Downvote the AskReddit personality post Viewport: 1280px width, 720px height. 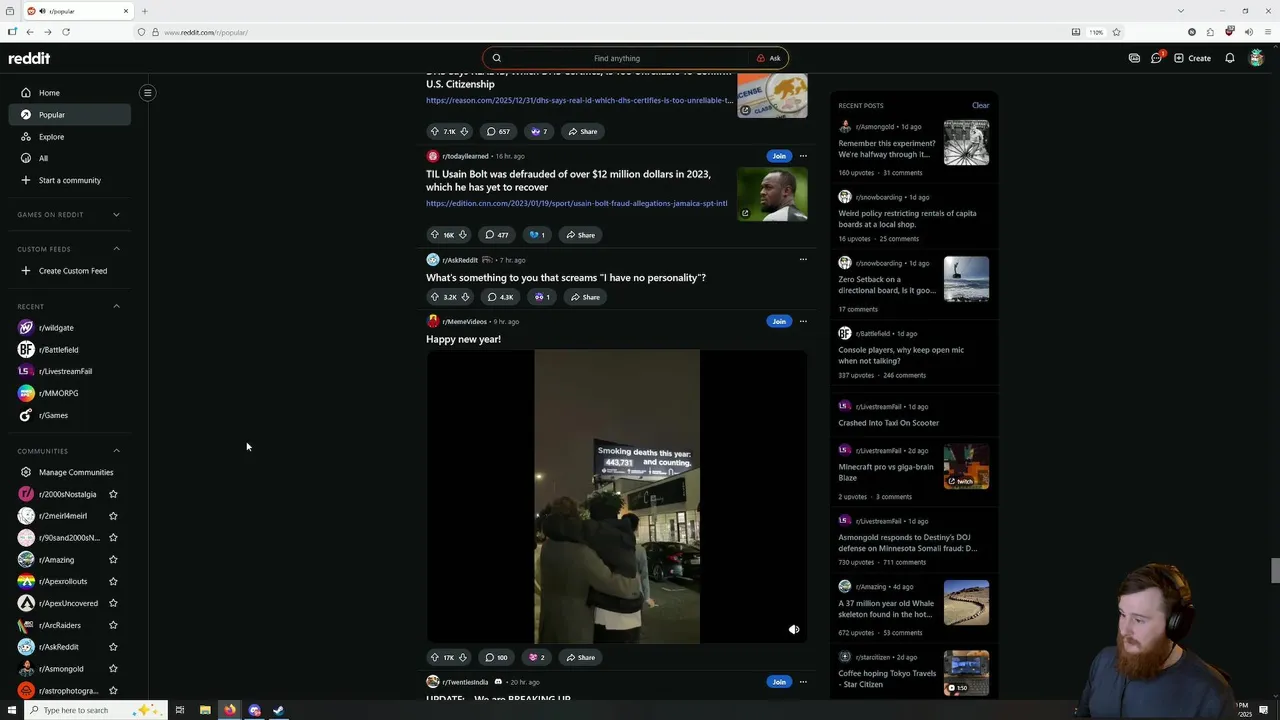click(x=464, y=297)
